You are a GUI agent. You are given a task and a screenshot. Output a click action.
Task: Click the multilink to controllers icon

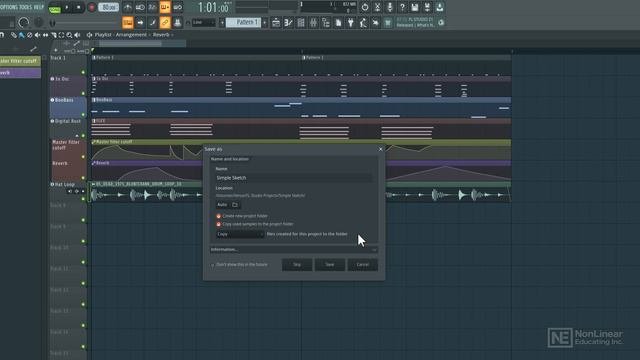[178, 22]
